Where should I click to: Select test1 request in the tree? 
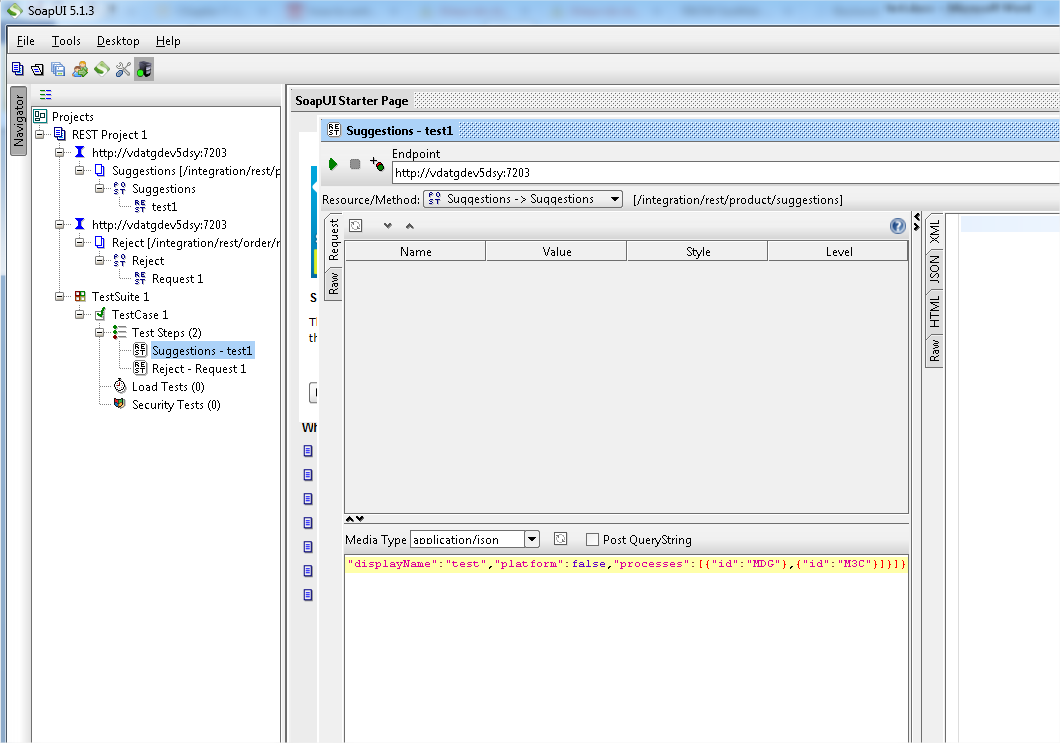tap(164, 206)
